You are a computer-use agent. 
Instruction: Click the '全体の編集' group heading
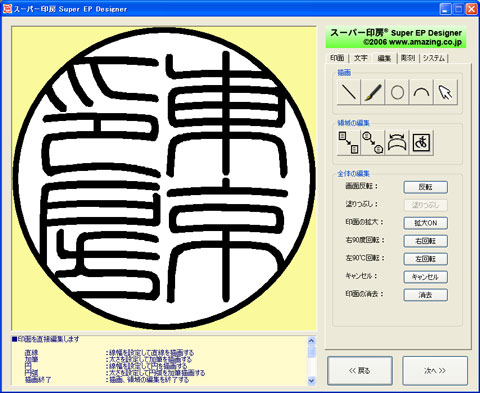(353, 174)
